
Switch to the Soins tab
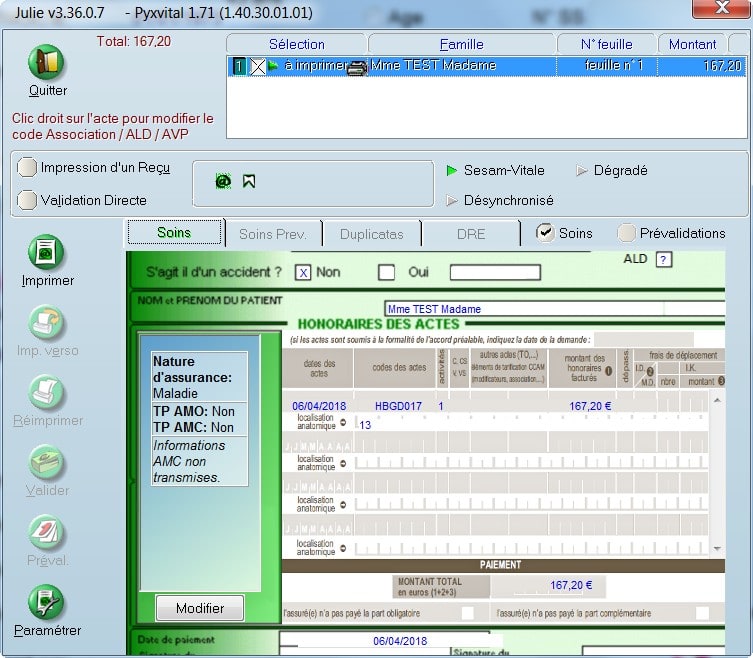point(174,233)
